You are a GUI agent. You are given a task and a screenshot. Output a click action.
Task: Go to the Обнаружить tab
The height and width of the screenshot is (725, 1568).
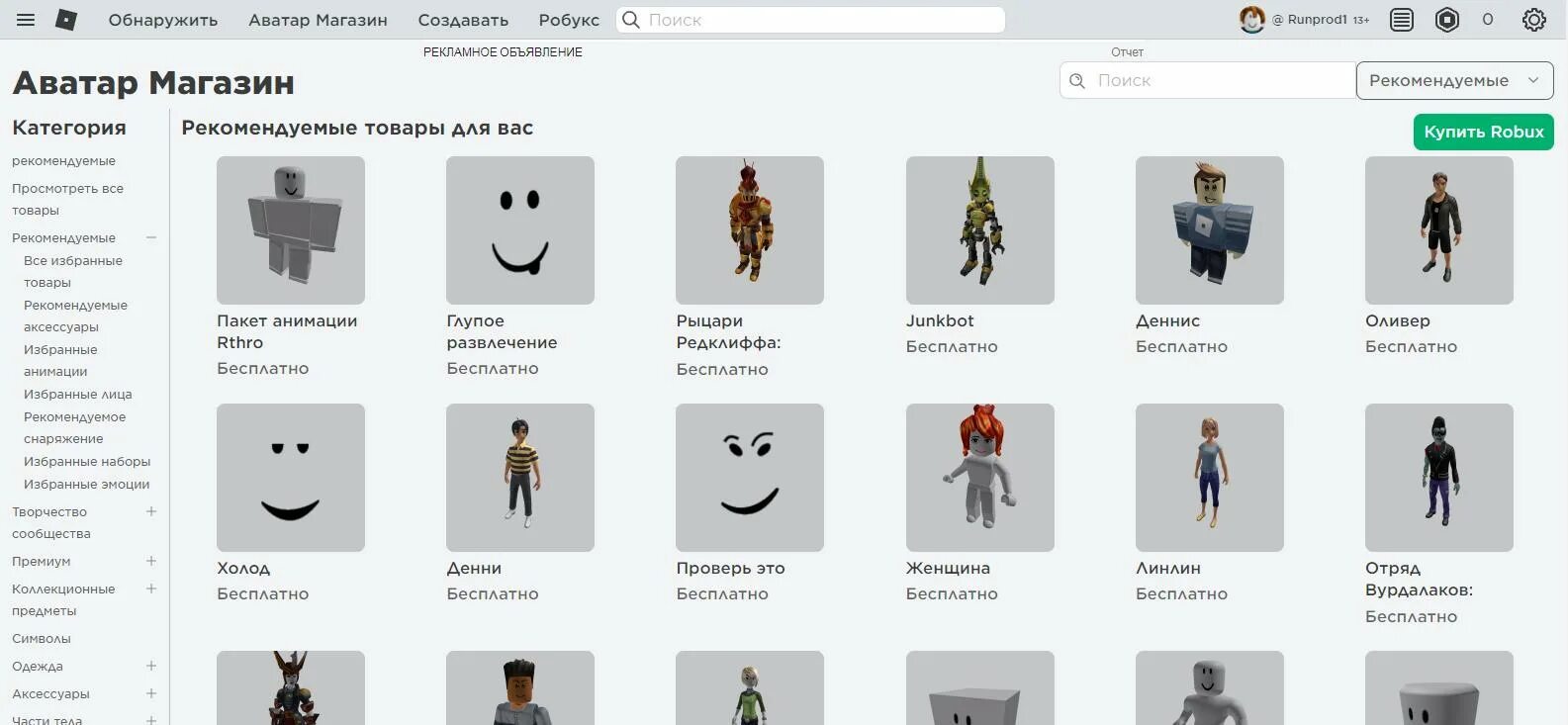[x=163, y=20]
